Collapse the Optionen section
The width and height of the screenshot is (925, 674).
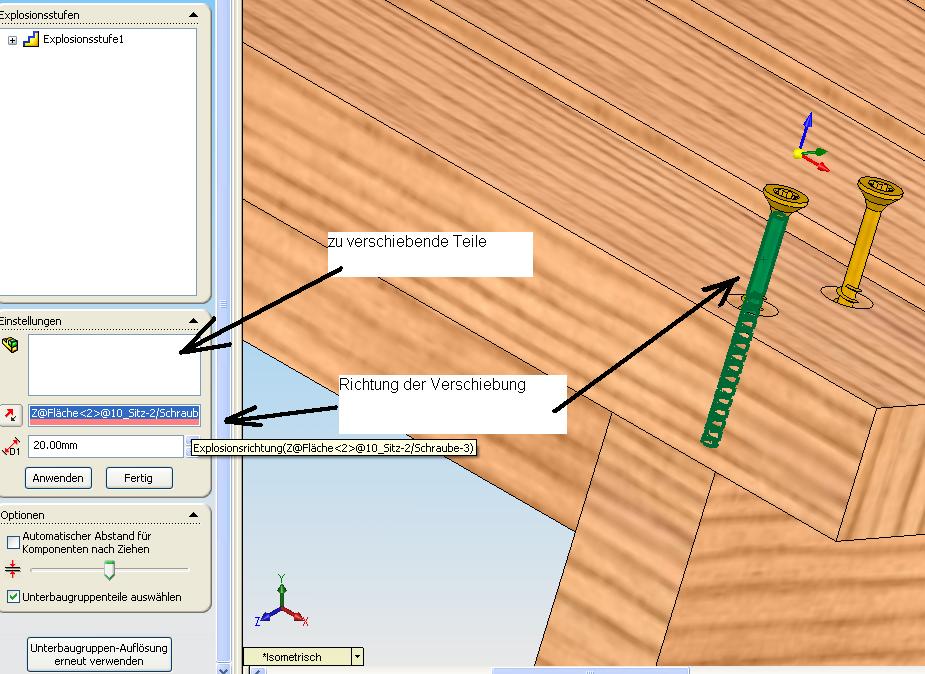195,515
